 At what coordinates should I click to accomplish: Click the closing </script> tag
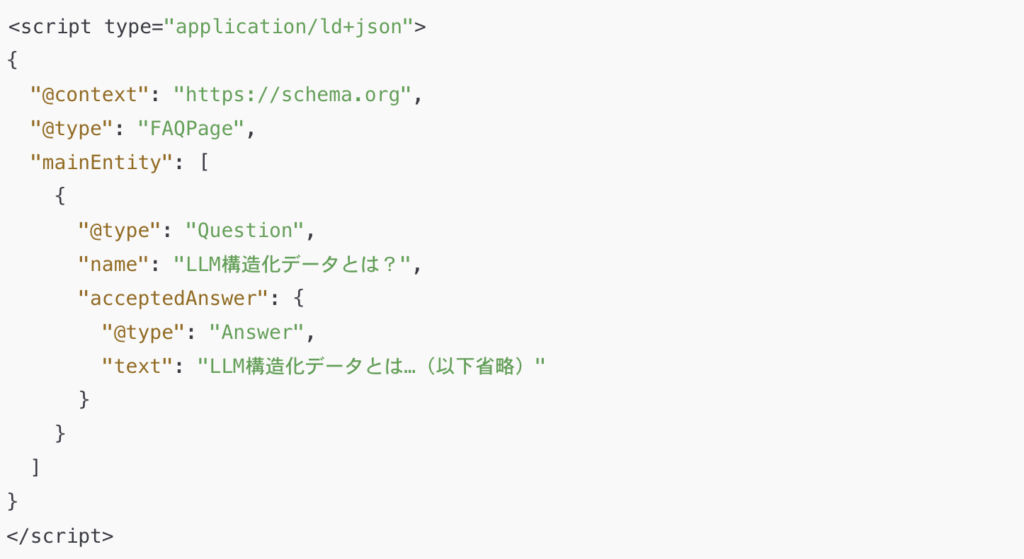click(x=60, y=536)
